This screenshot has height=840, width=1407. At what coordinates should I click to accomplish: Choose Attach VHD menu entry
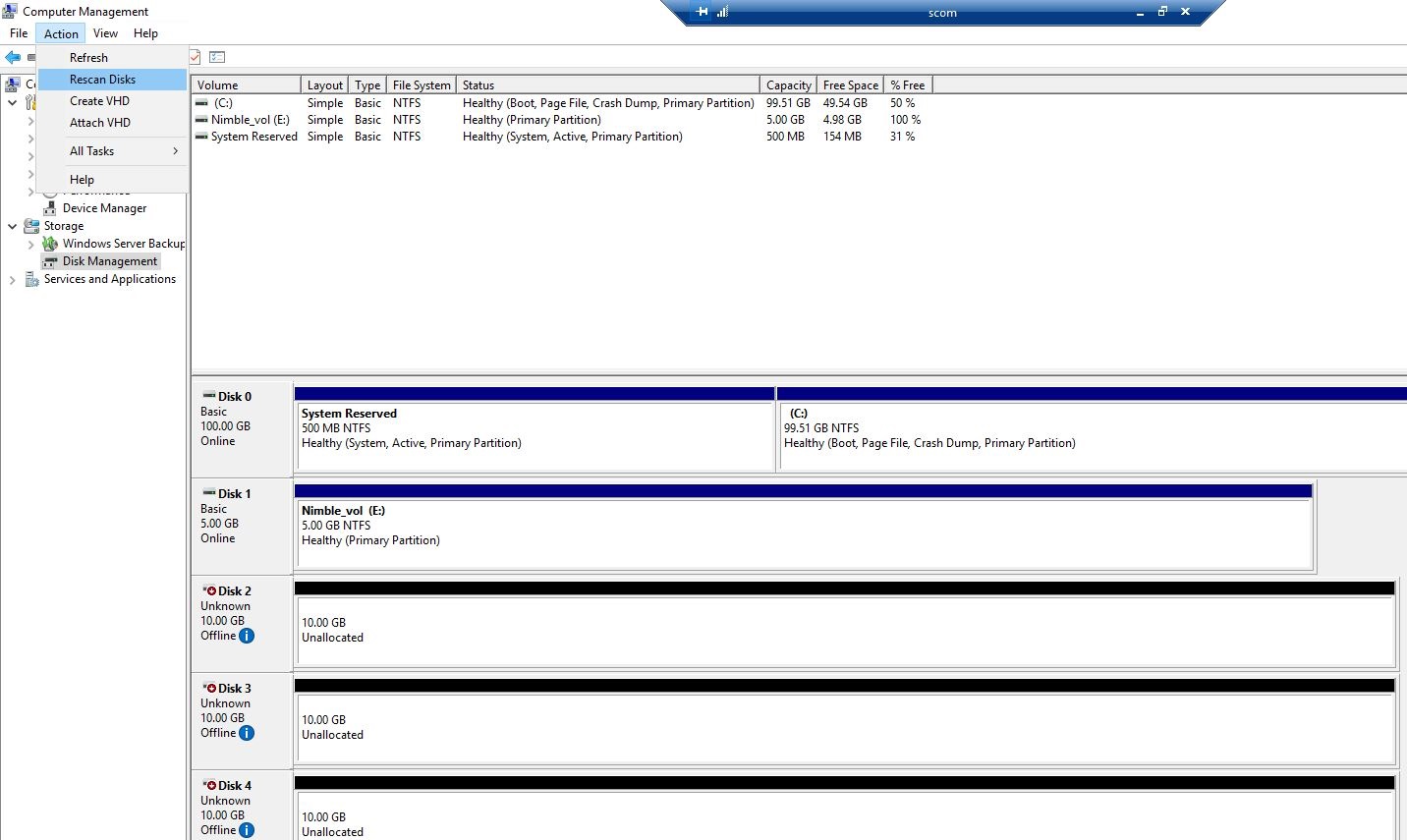tap(112, 123)
